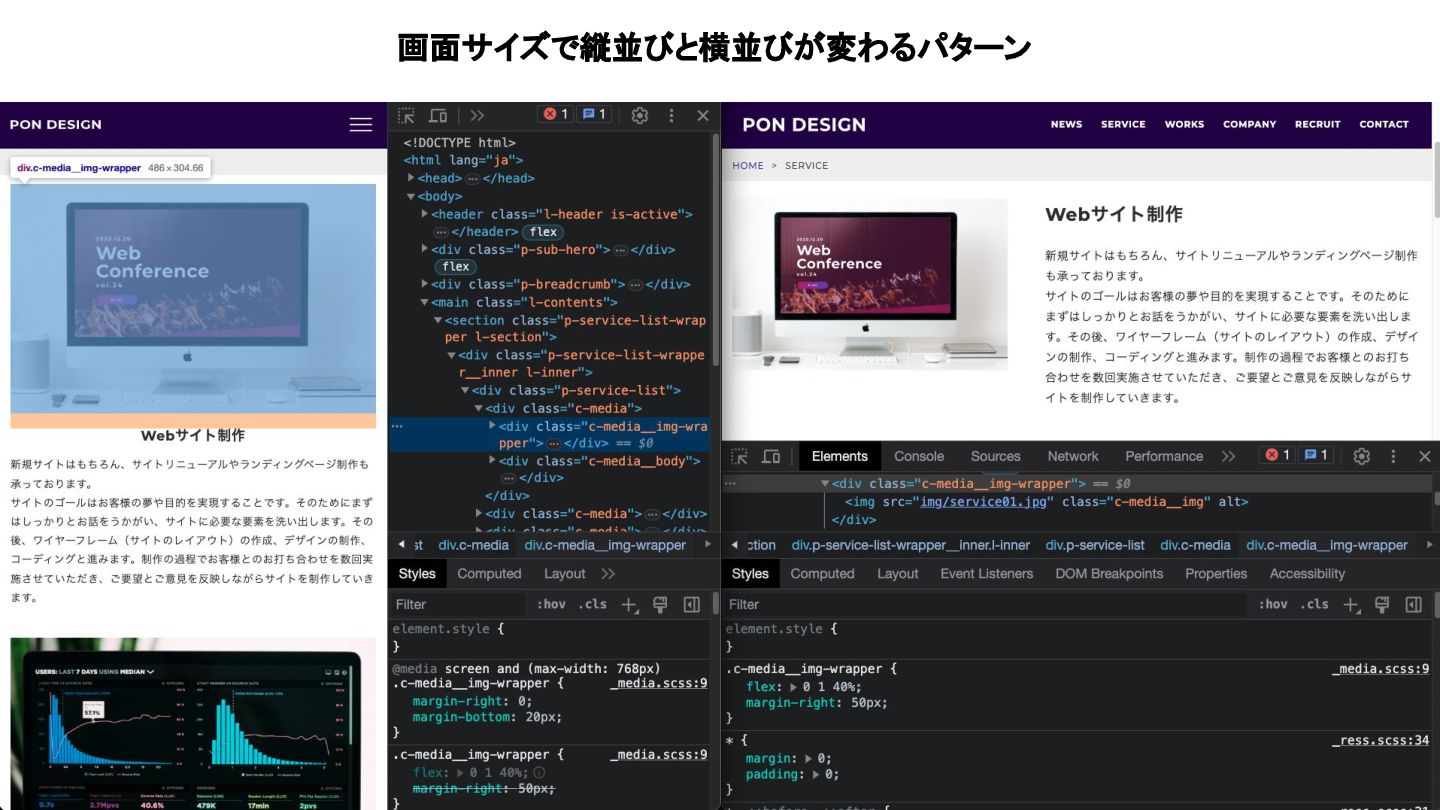Select div.c-media breadcrumb in left DevTools
1440x810 pixels.
[x=474, y=545]
